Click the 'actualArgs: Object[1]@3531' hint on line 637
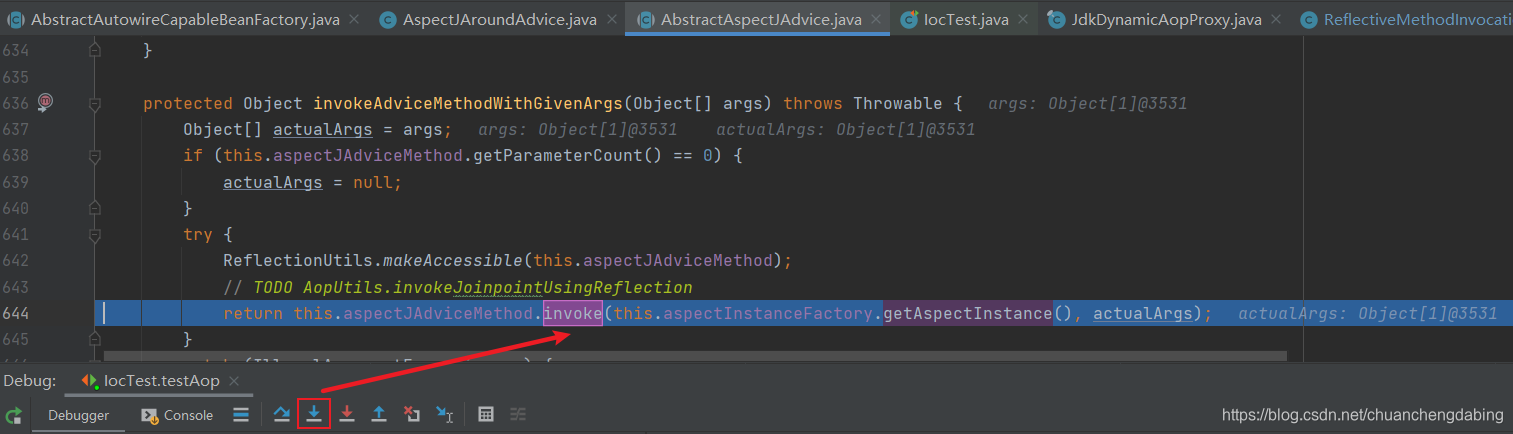1513x434 pixels. click(x=845, y=129)
